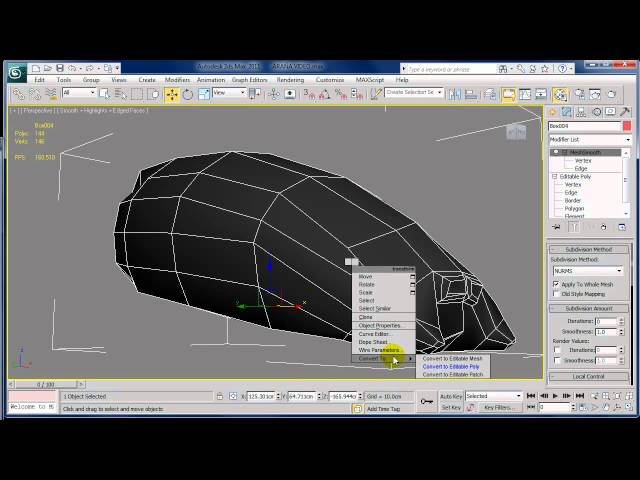Screen dimensions: 640x480
Task: Click the Use Pivot Point Center icon
Action: (256, 95)
